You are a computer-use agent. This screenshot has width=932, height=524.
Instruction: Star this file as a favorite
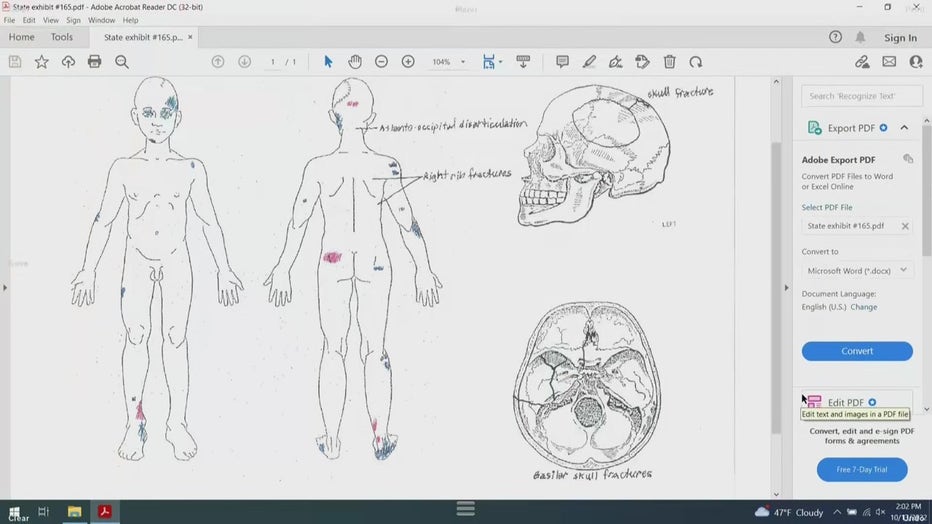tap(41, 62)
